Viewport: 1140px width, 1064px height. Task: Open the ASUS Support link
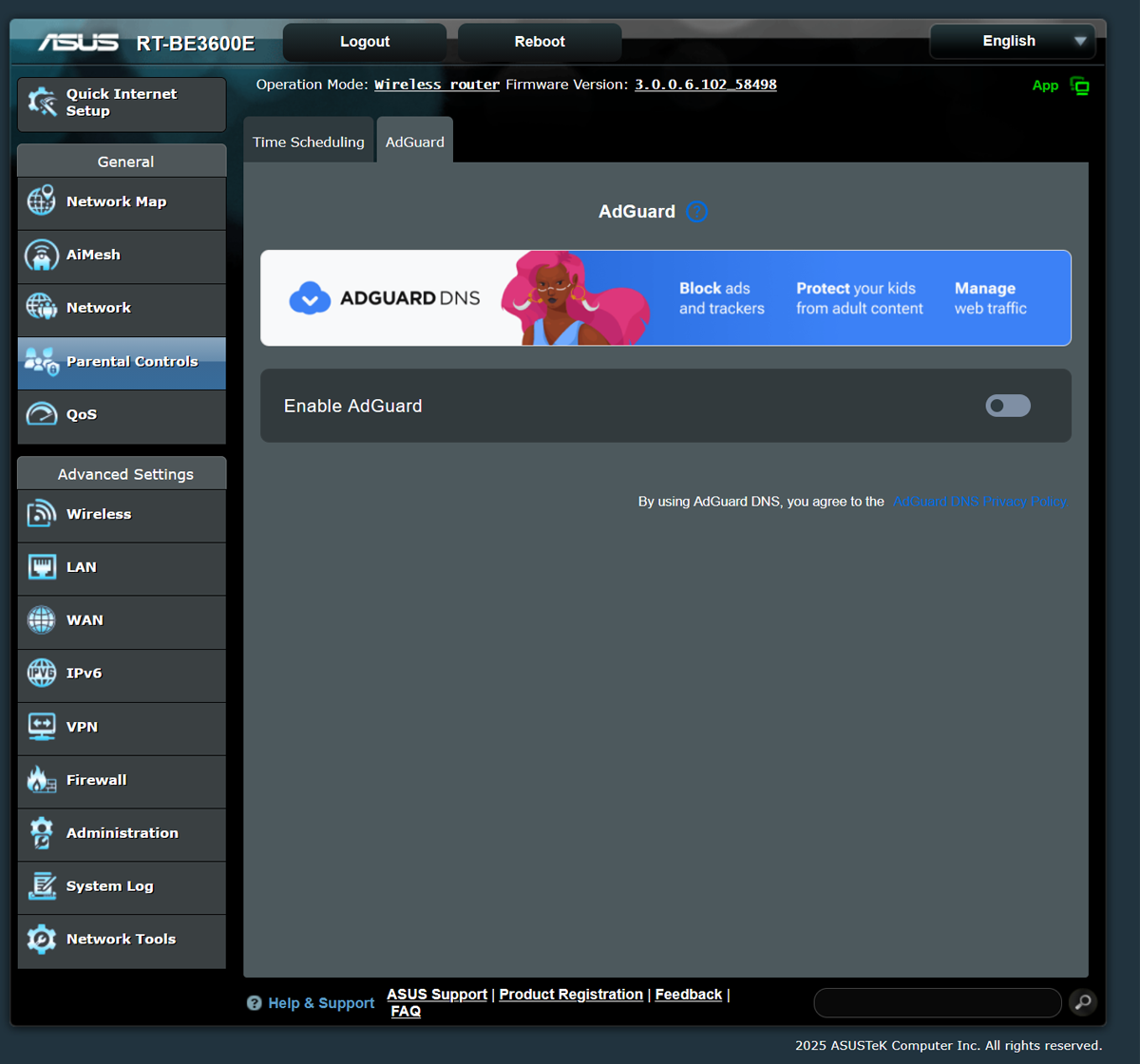pos(437,994)
